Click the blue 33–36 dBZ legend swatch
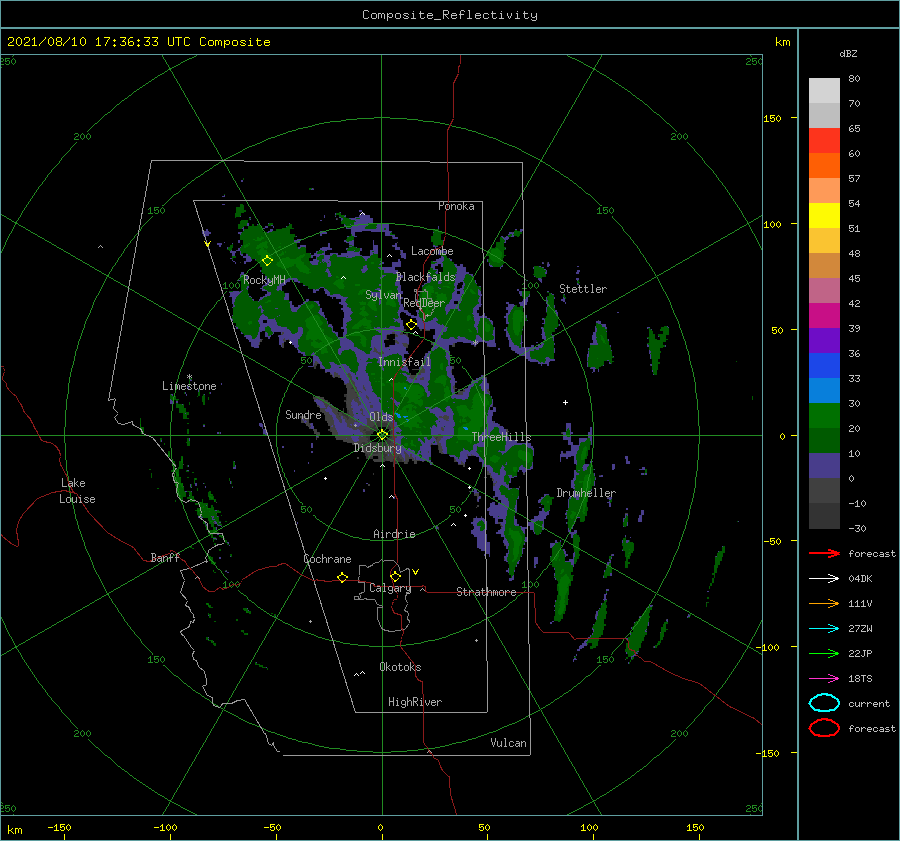This screenshot has height=841, width=900. pos(824,365)
